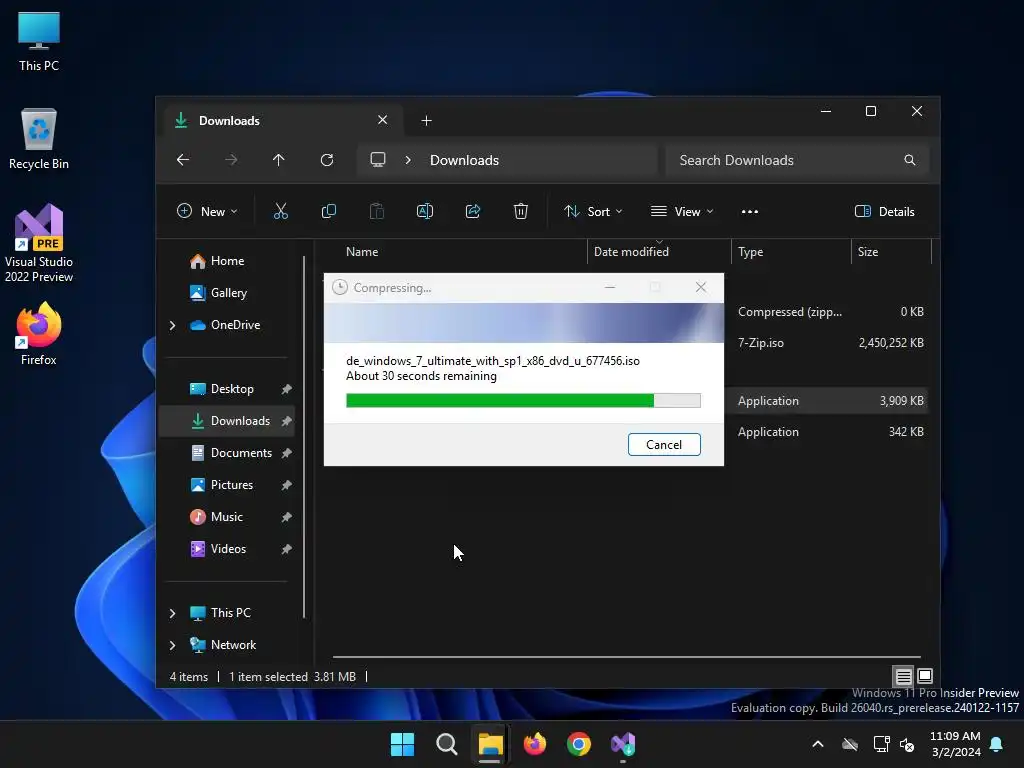Cancel the compressing operation
Image resolution: width=1024 pixels, height=768 pixels.
(x=664, y=445)
